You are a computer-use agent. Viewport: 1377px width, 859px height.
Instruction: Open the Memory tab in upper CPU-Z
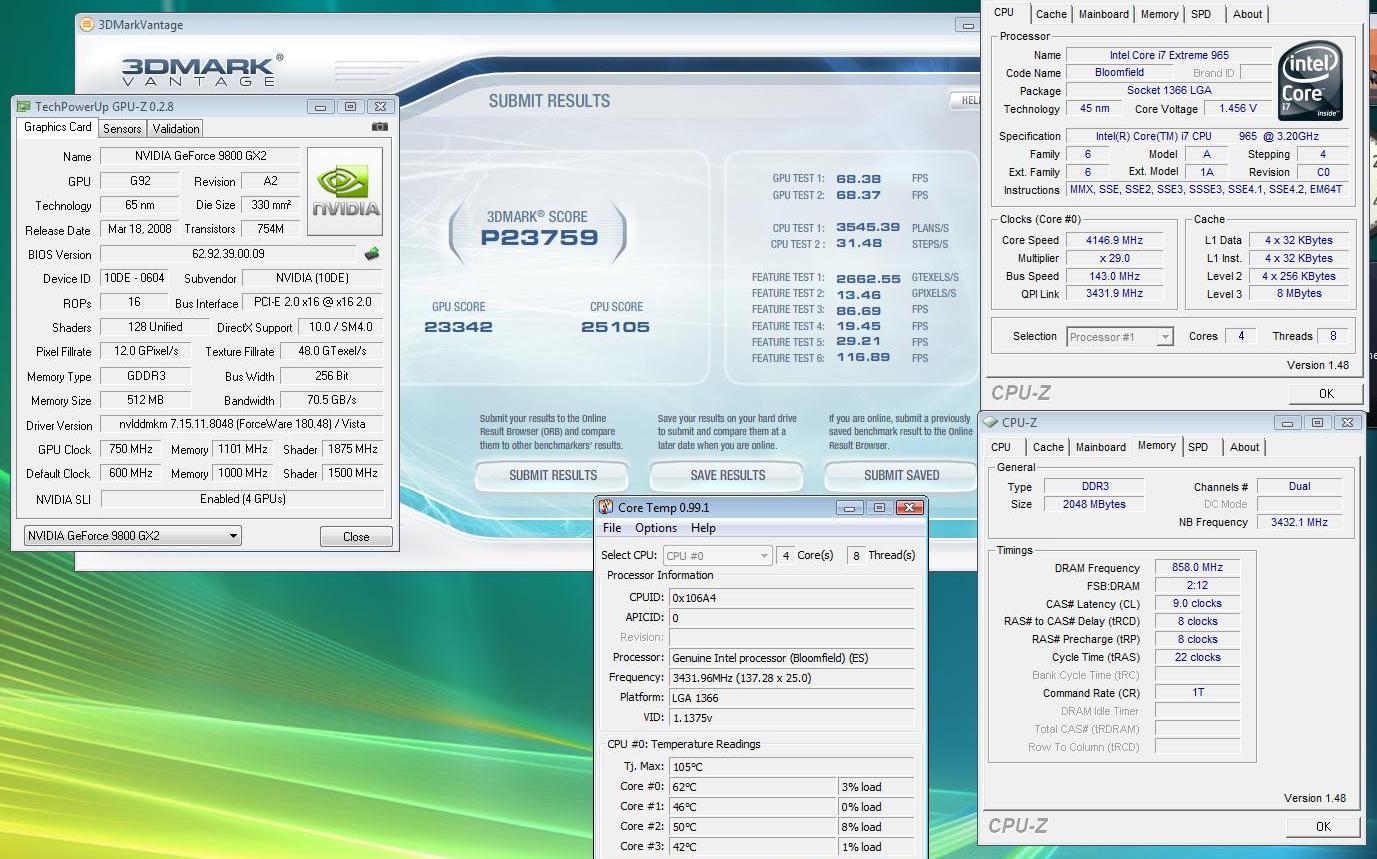[x=1159, y=14]
